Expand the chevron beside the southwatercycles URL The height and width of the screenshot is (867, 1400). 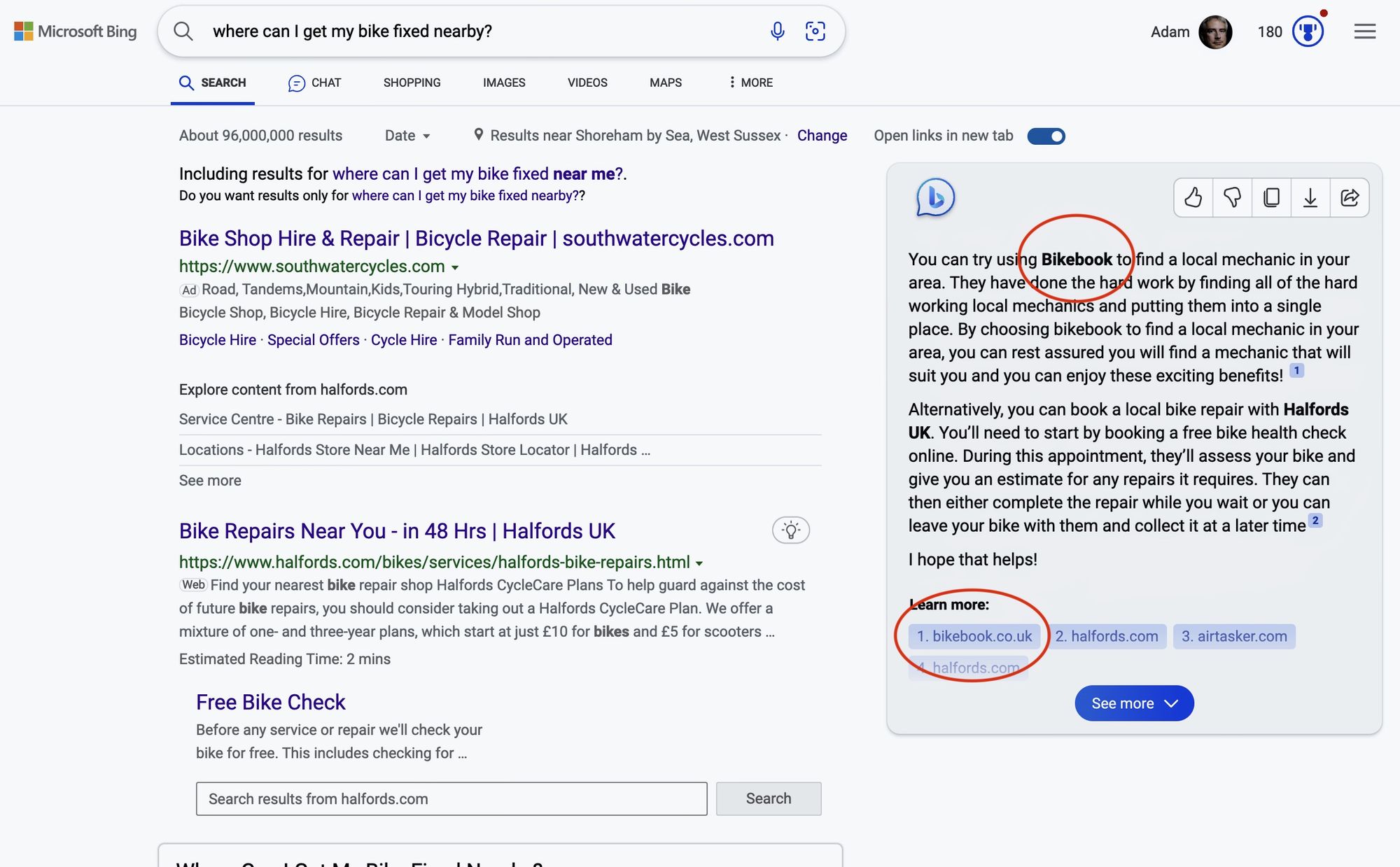coord(456,267)
